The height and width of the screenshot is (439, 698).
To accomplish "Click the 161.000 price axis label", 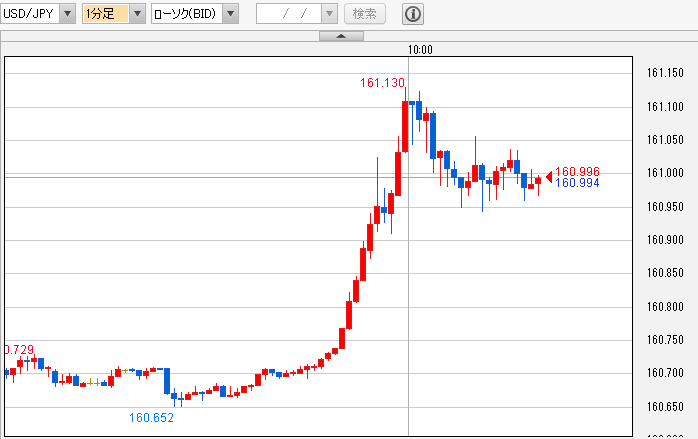I will pyautogui.click(x=665, y=173).
